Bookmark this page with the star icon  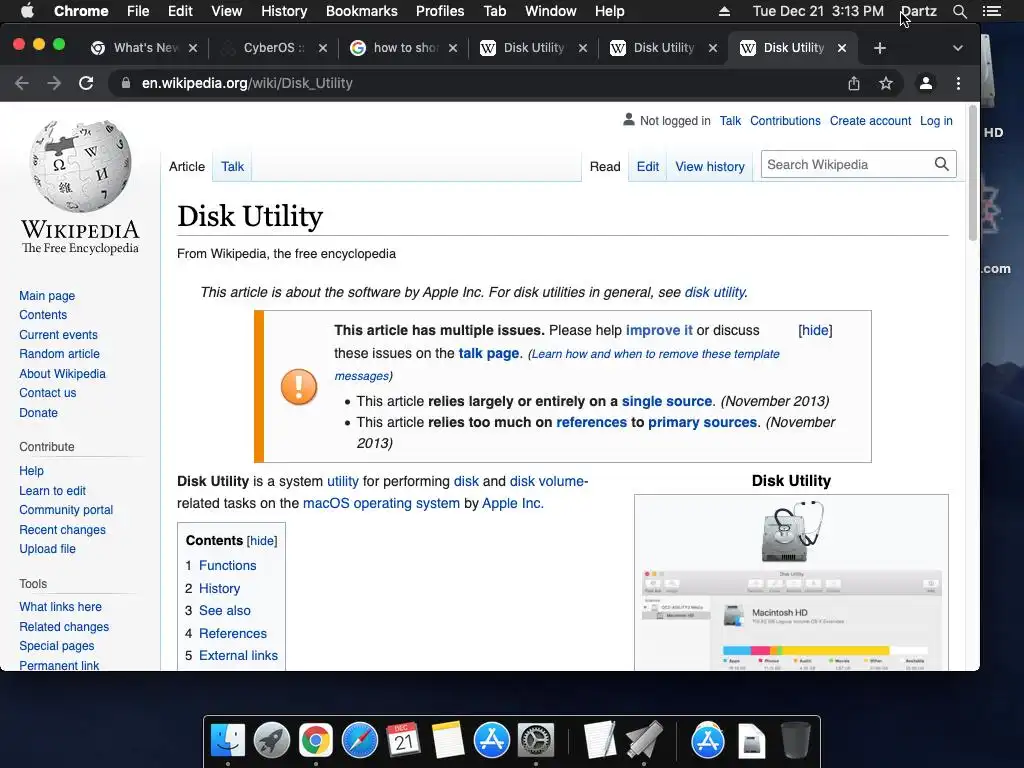click(x=886, y=84)
